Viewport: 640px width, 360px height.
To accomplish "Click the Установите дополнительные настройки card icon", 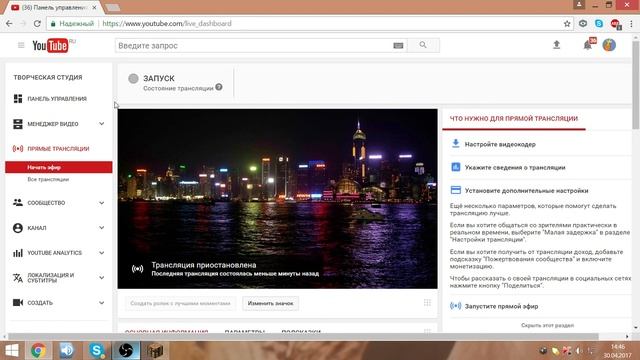I will 456,190.
